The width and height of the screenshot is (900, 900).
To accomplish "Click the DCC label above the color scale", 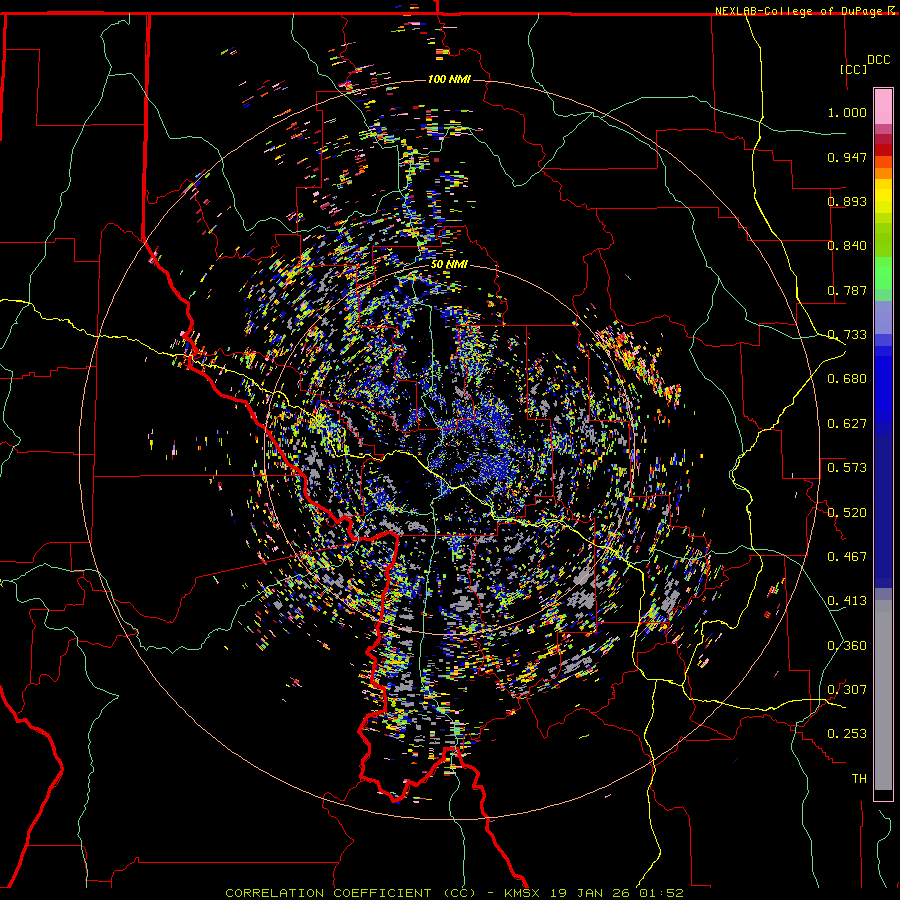I will [x=878, y=60].
